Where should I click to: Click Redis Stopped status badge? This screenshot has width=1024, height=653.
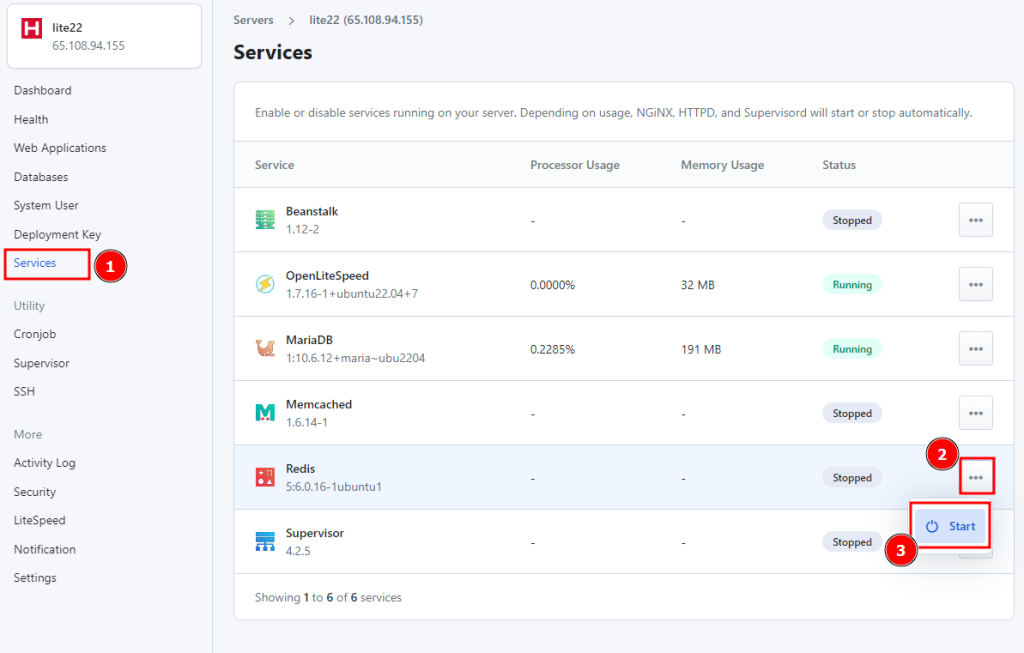coord(852,477)
